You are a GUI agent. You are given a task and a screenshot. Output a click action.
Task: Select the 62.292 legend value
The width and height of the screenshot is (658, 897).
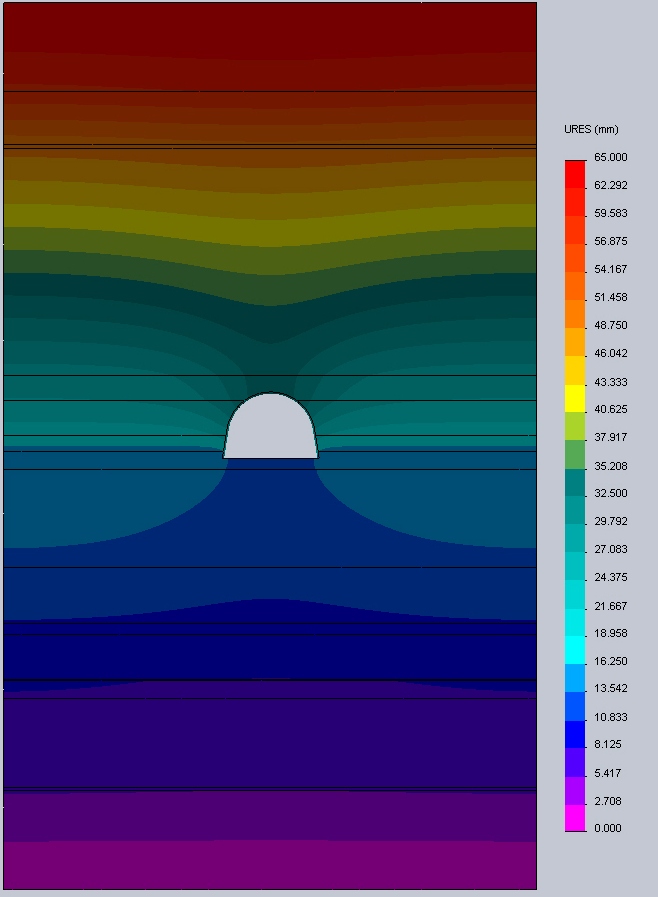611,185
